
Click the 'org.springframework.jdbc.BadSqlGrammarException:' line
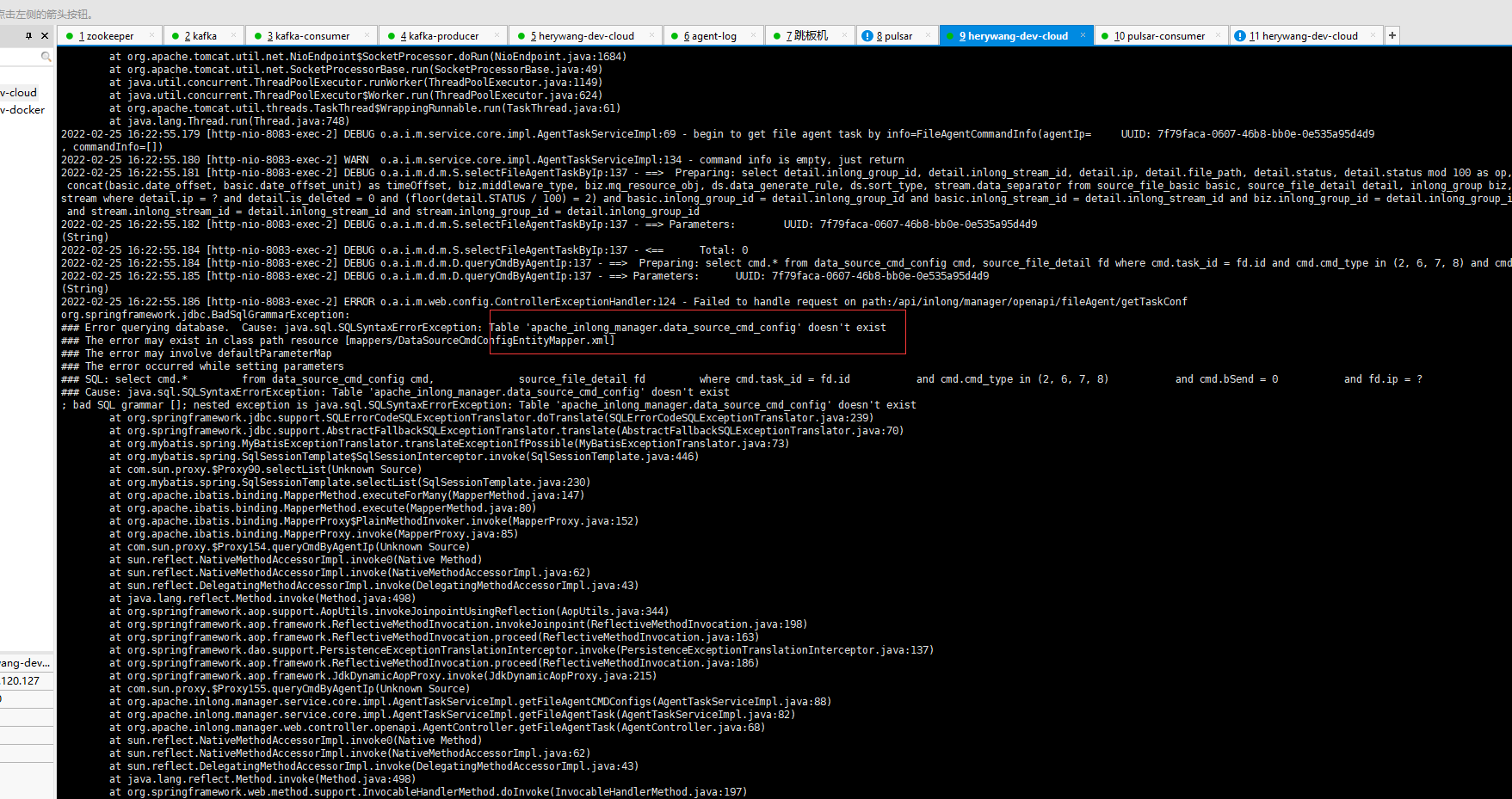click(206, 315)
